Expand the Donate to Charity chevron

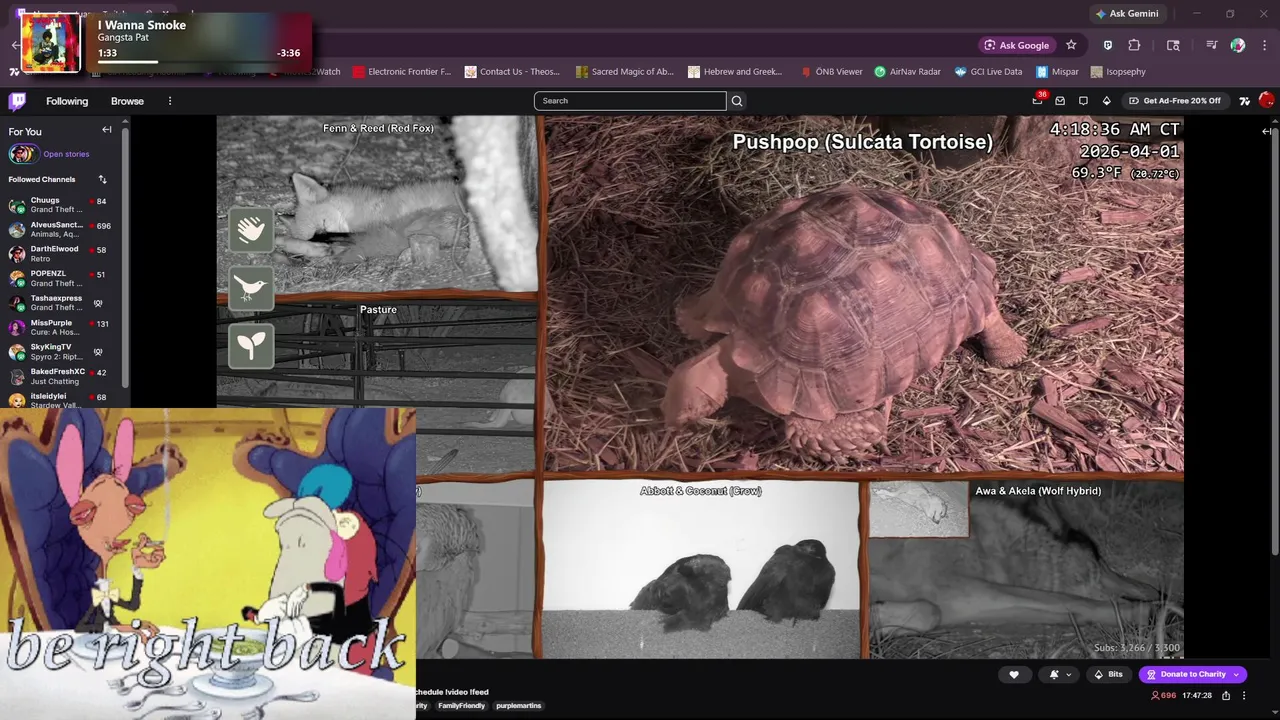(1236, 674)
